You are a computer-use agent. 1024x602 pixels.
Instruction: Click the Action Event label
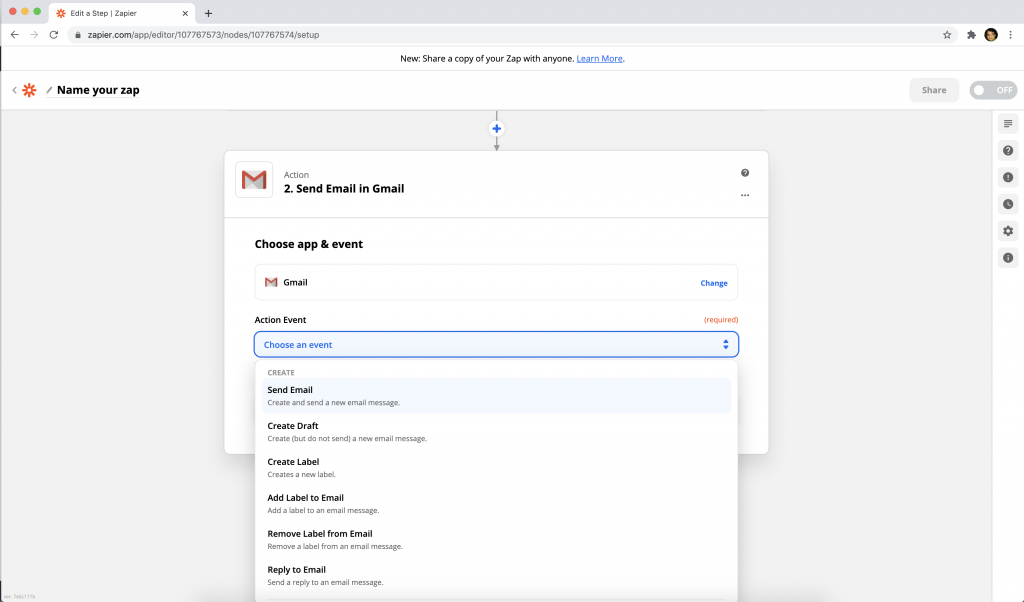pyautogui.click(x=280, y=320)
